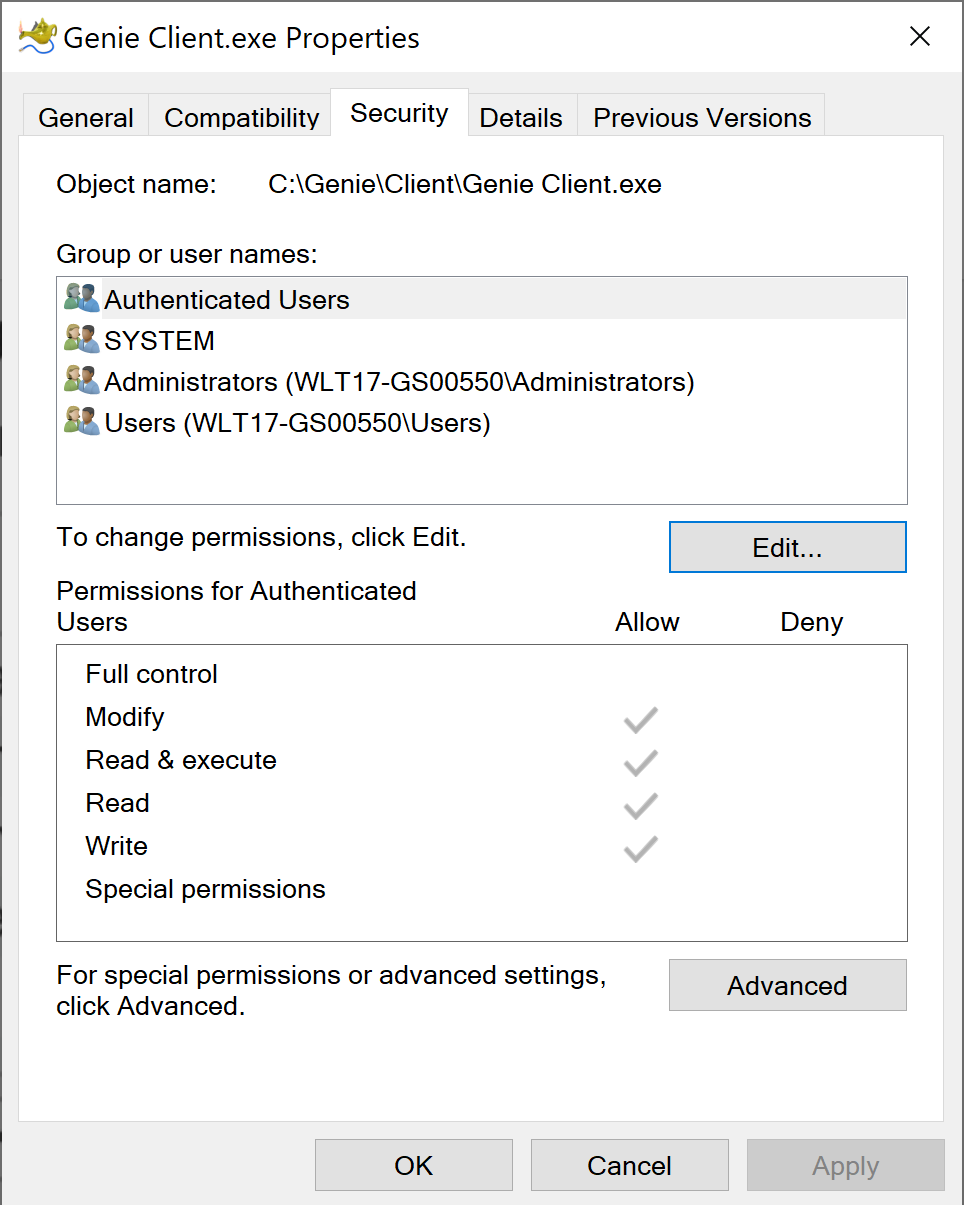Viewport: 964px width, 1205px height.
Task: Click the Administrators group icon
Action: pos(81,381)
